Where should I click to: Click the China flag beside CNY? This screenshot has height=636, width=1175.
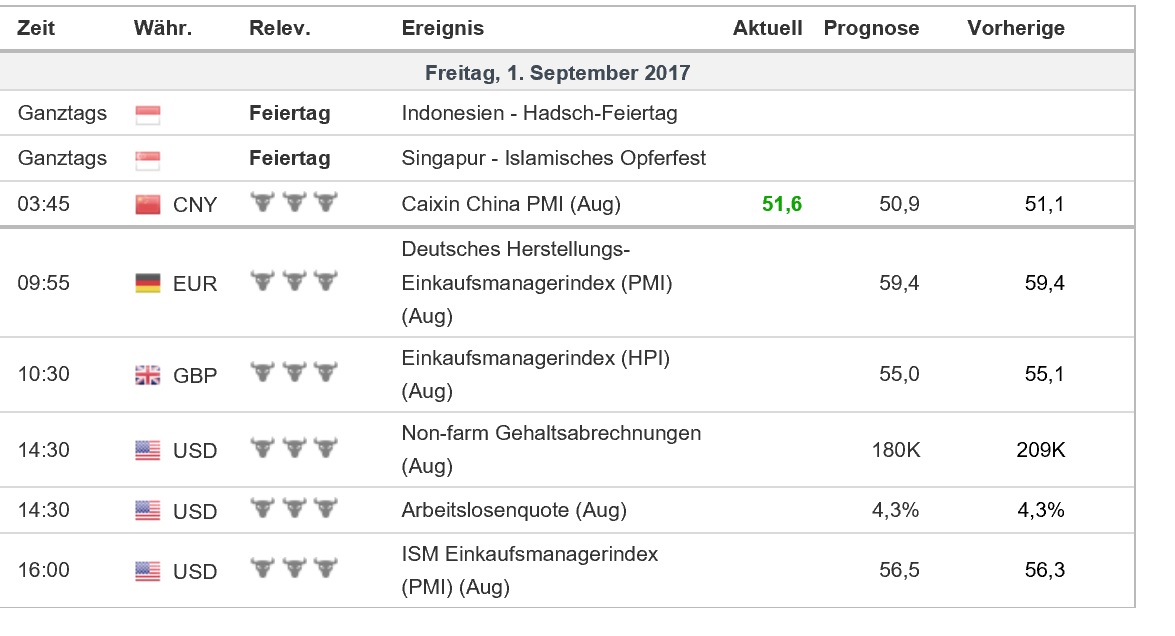147,205
